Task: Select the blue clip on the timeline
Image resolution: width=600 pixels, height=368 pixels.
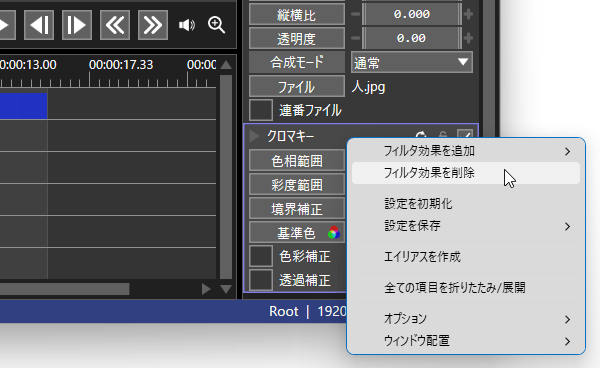Action: (x=23, y=106)
